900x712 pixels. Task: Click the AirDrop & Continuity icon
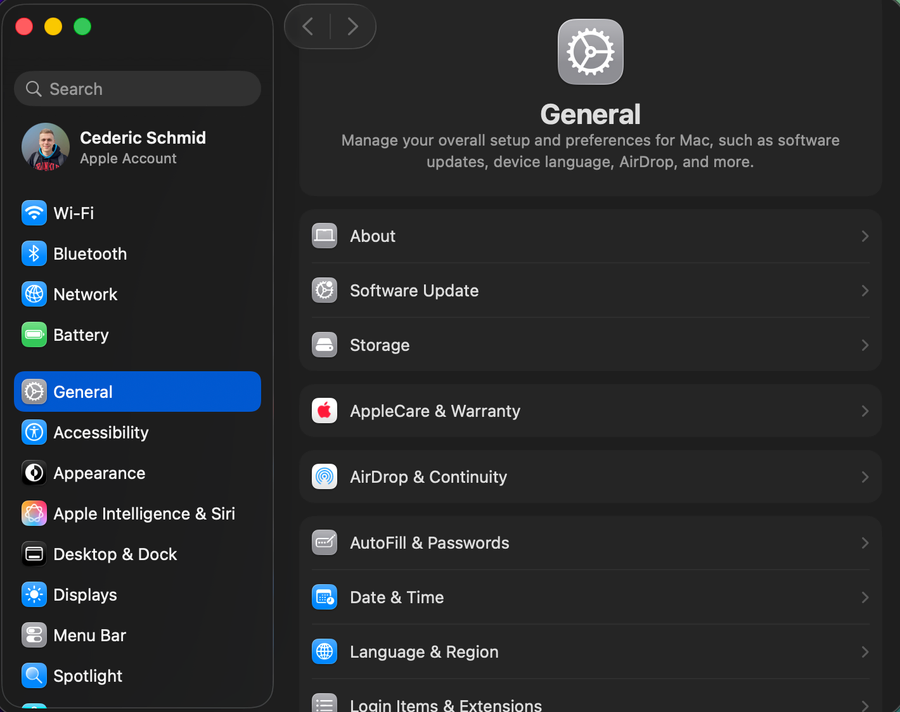[324, 477]
